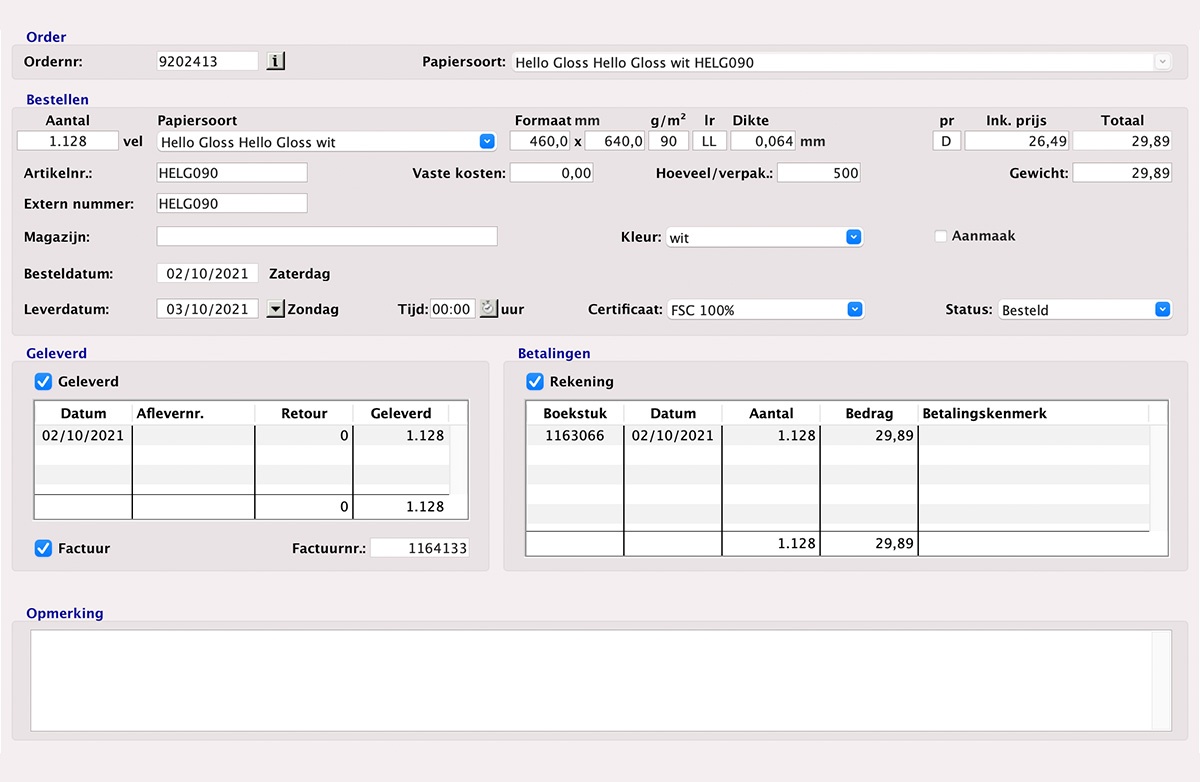The image size is (1200, 782).
Task: Open the Certificaat dropdown
Action: 766,310
